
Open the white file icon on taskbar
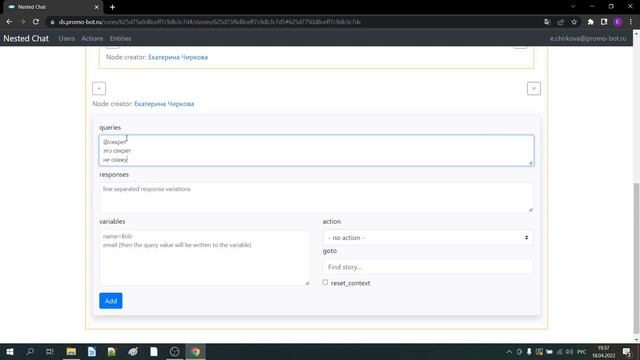154,351
